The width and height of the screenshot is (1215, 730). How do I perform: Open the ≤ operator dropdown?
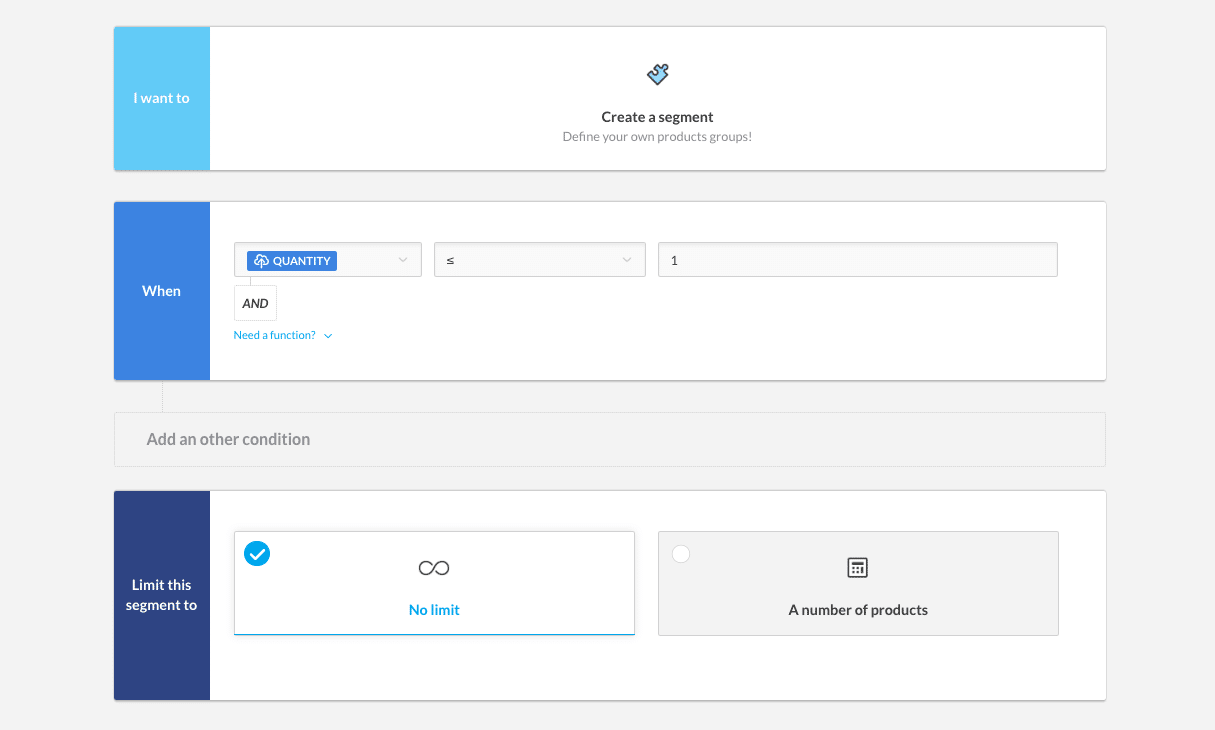coord(540,260)
